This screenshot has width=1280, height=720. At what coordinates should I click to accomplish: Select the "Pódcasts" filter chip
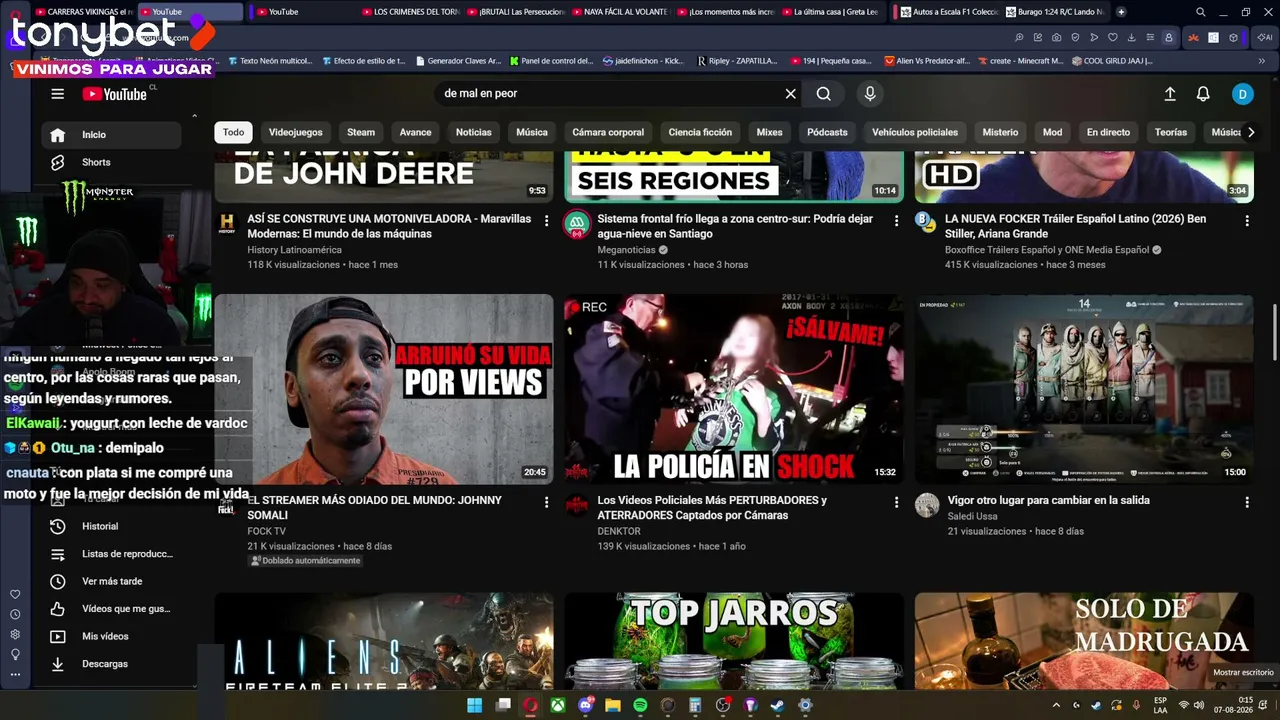tap(827, 132)
